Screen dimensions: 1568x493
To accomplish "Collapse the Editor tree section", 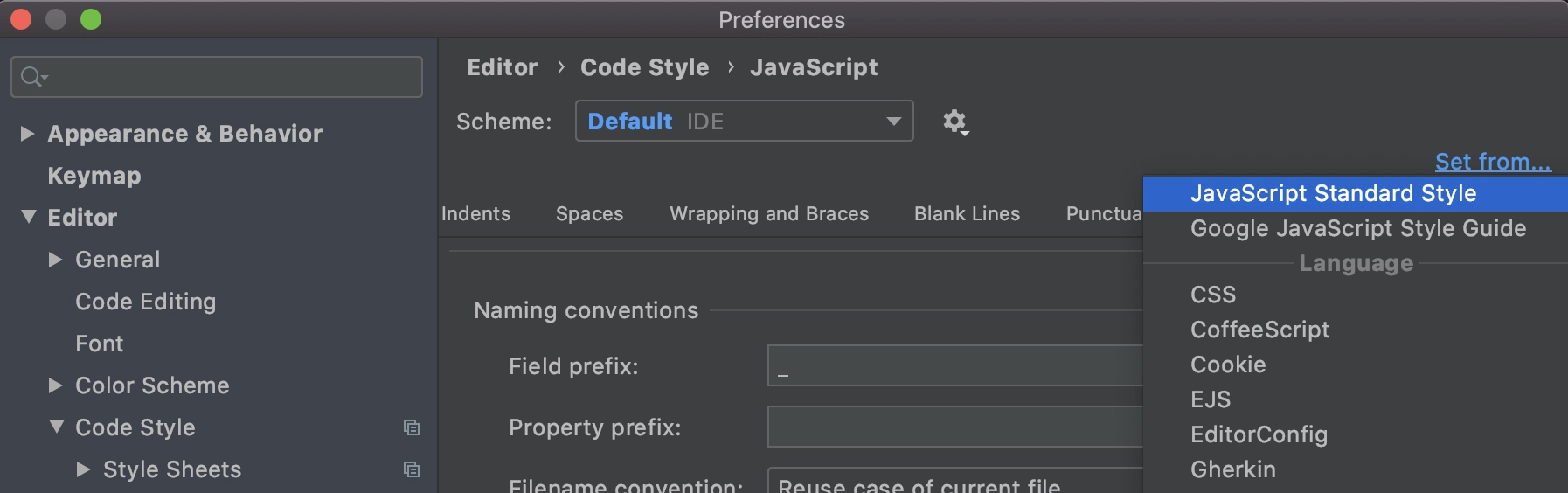I will (x=29, y=217).
